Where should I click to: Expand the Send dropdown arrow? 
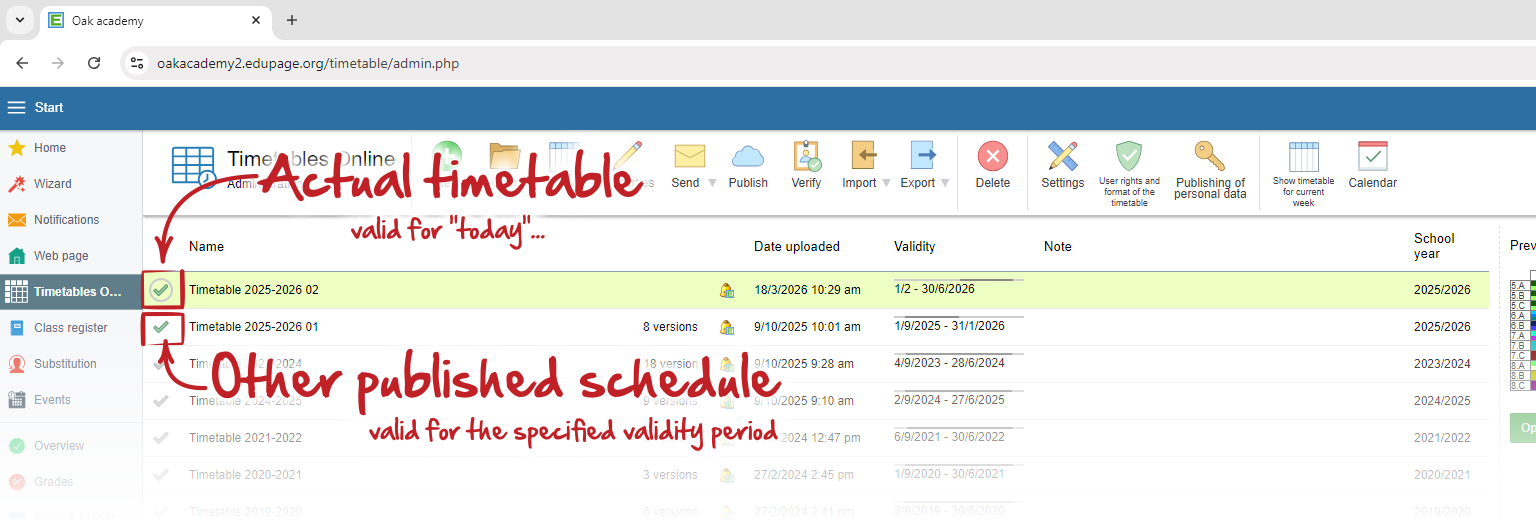712,183
